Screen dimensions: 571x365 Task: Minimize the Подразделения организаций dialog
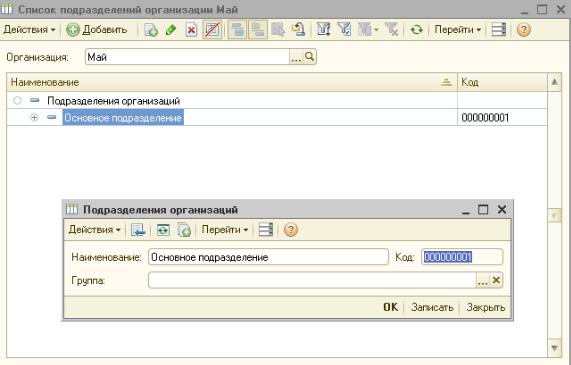pos(466,210)
